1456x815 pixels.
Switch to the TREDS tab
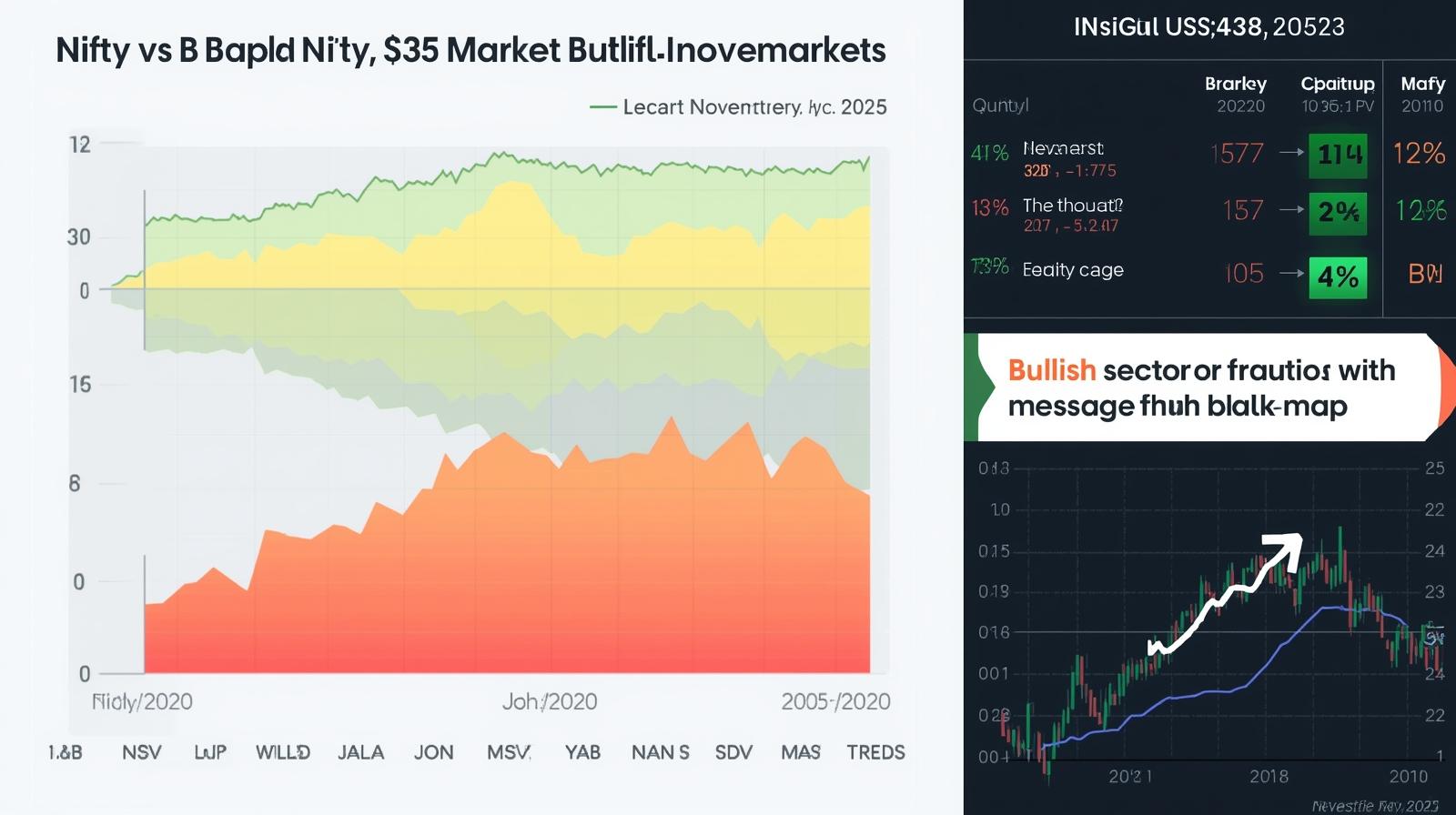(875, 752)
